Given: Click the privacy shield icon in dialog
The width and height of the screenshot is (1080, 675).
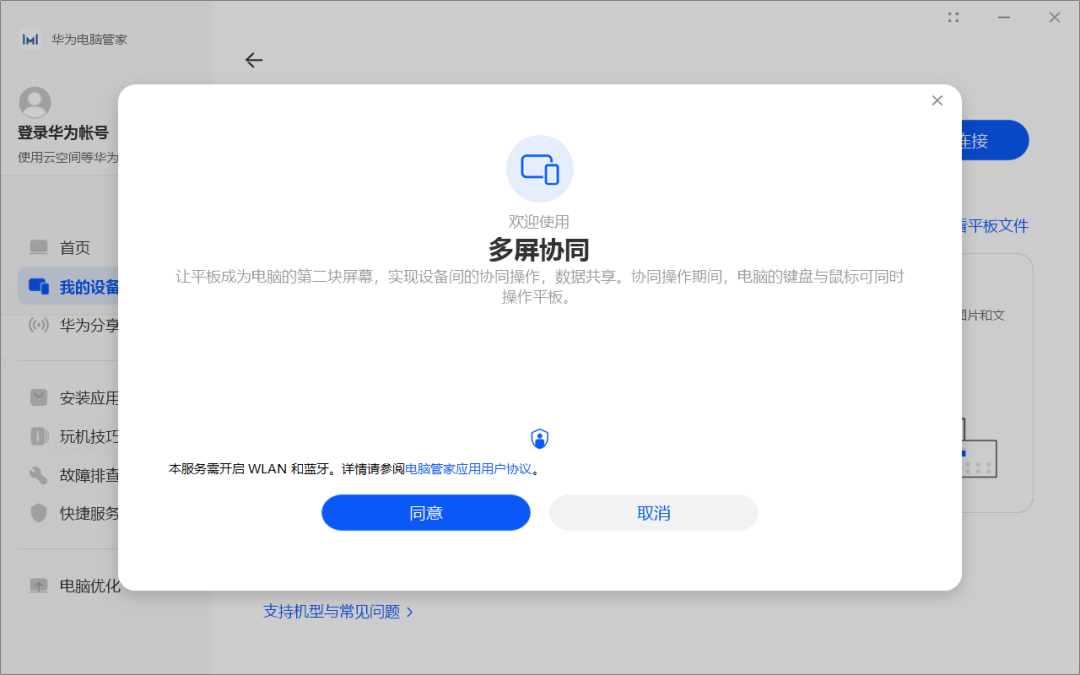Looking at the screenshot, I should coord(539,439).
